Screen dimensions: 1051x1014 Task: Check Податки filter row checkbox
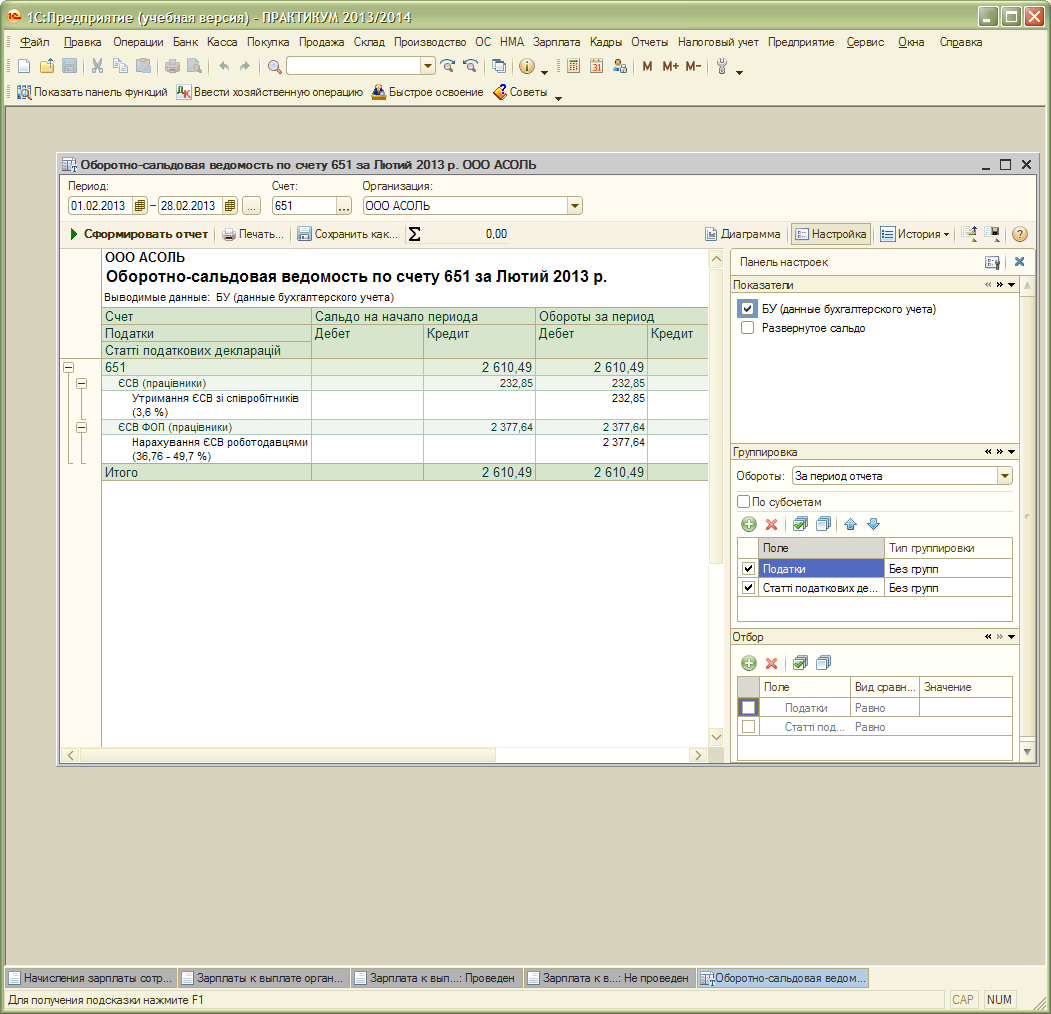(749, 707)
